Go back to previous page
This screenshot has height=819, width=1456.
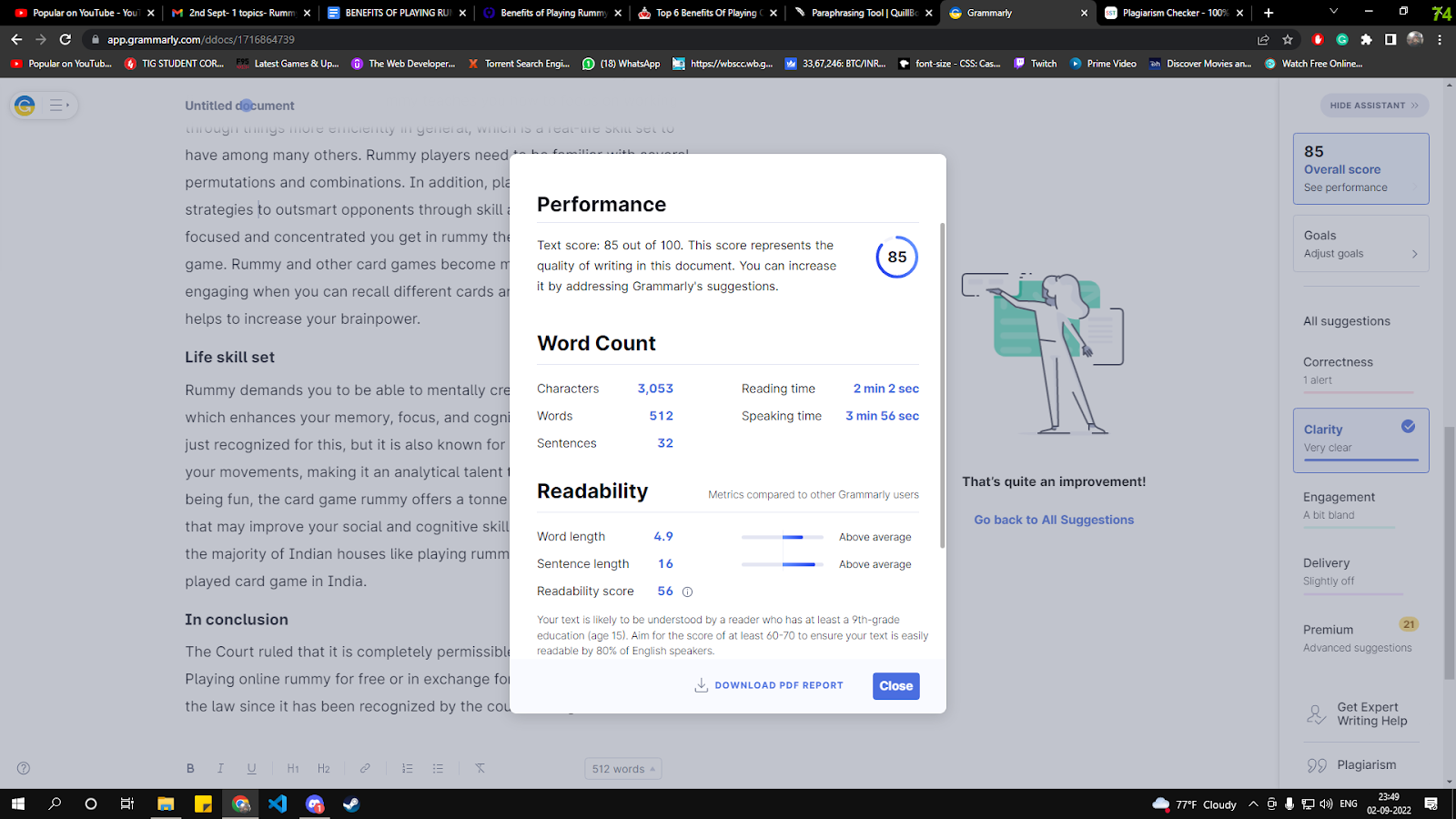(x=16, y=40)
